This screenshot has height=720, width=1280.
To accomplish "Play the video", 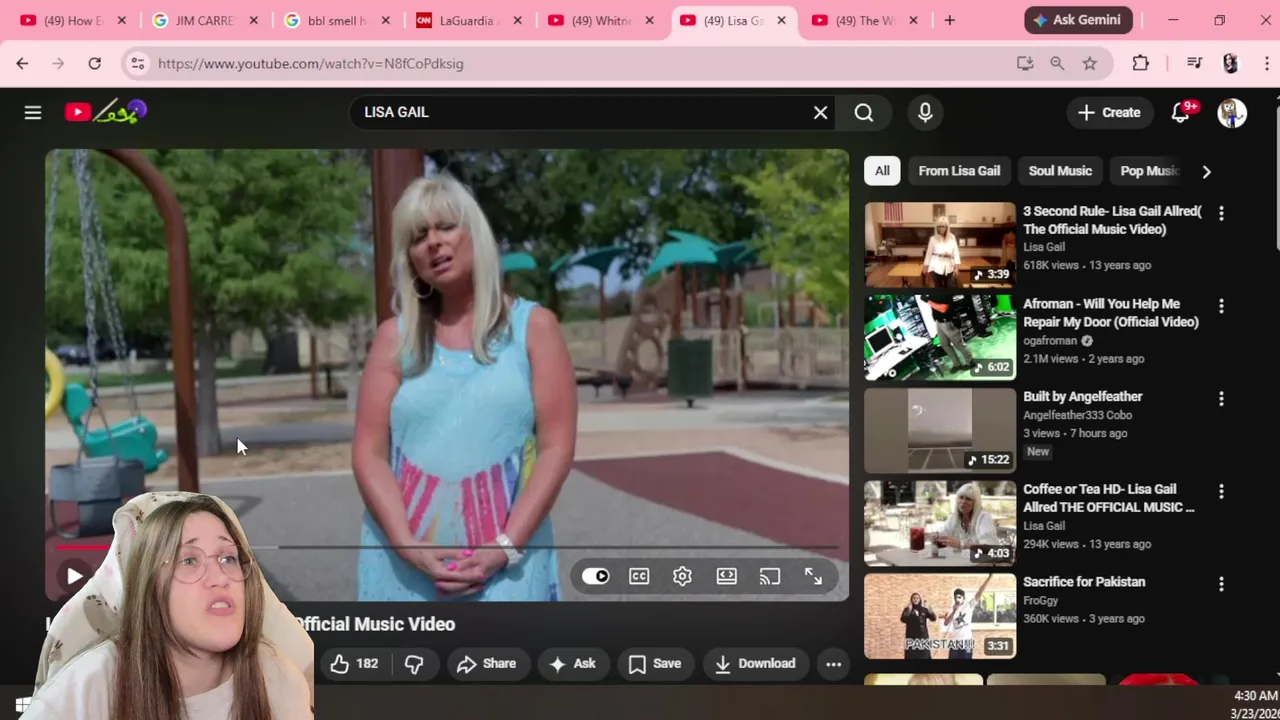I will pos(74,576).
